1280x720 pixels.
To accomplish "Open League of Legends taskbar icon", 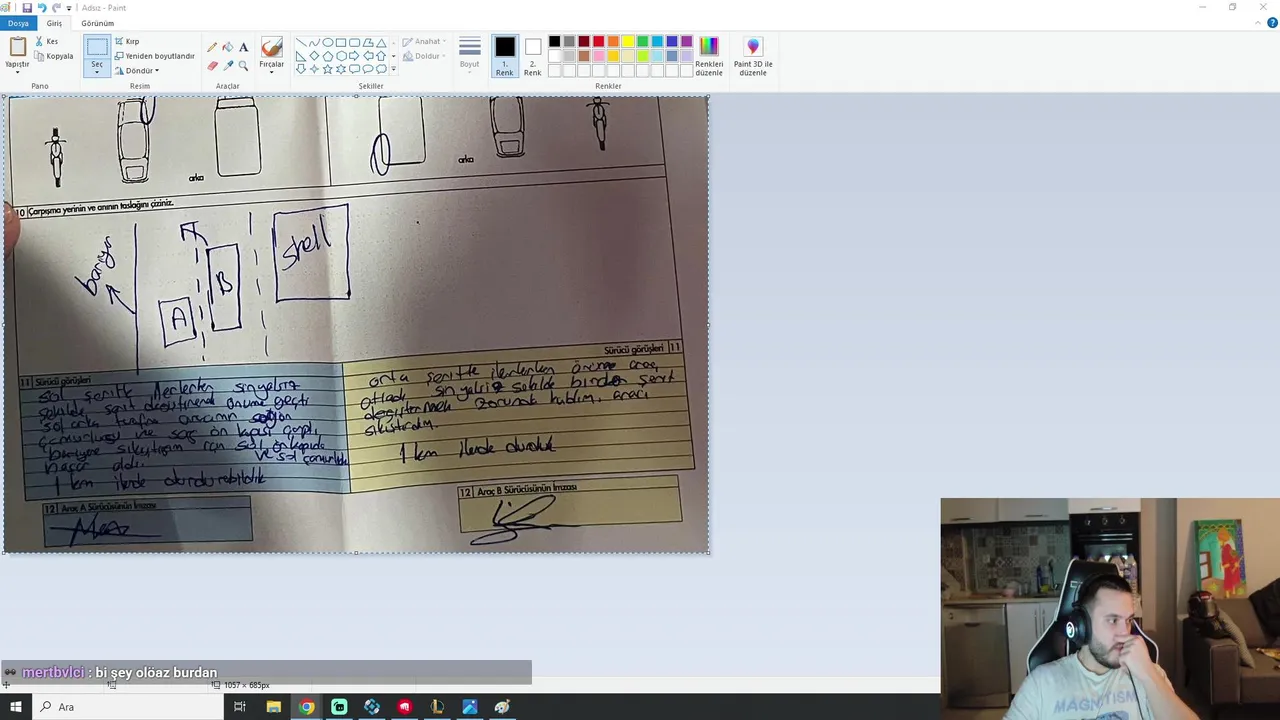I will click(437, 707).
